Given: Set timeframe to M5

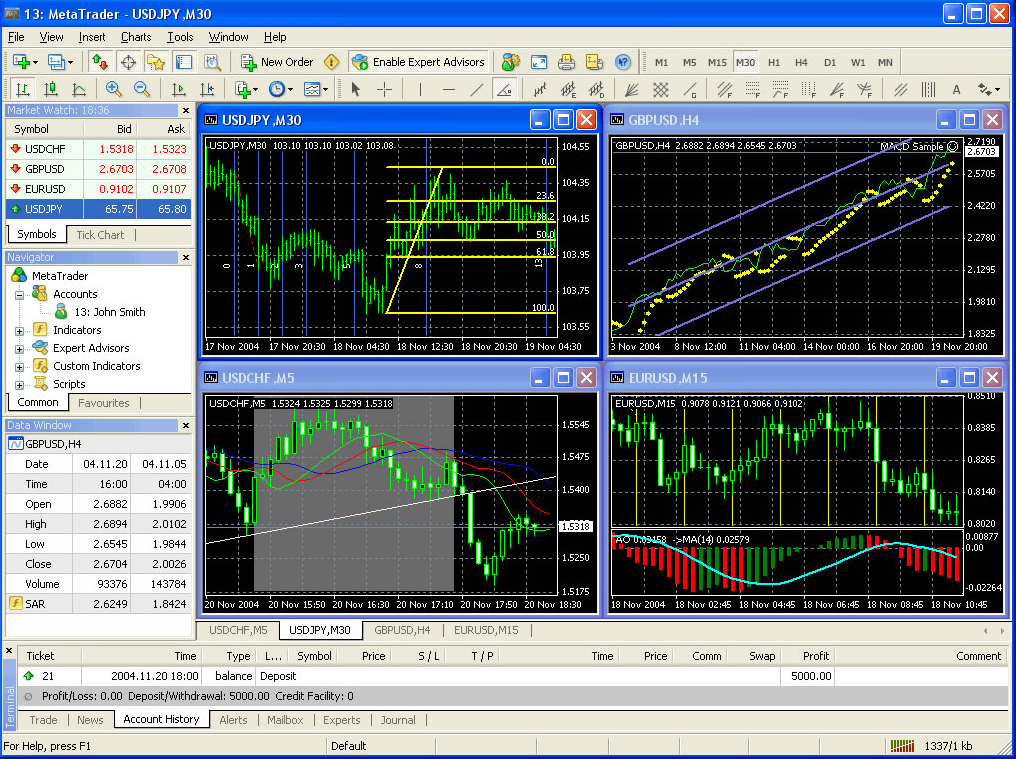Looking at the screenshot, I should pos(689,62).
